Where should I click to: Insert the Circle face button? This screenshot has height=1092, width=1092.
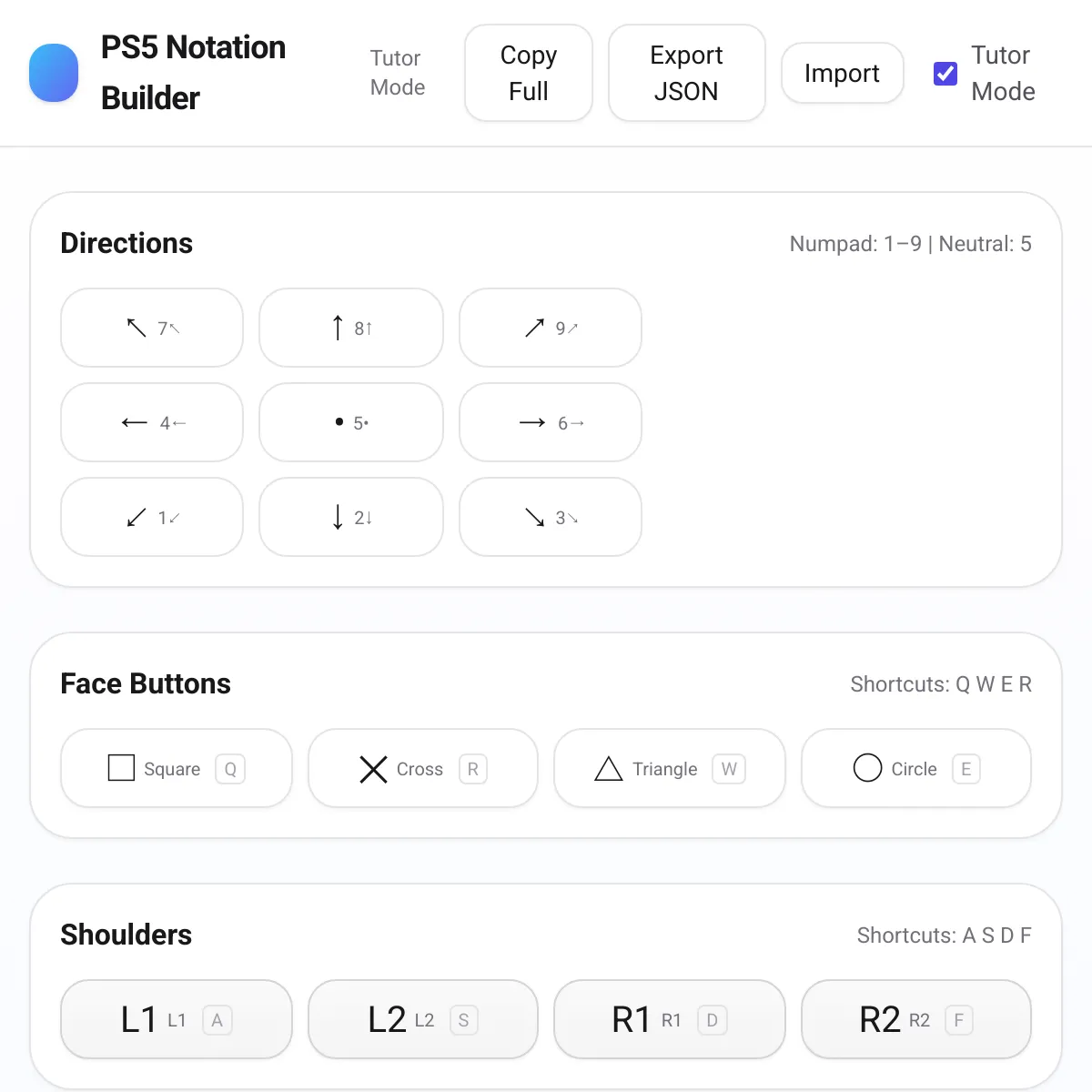click(x=916, y=768)
